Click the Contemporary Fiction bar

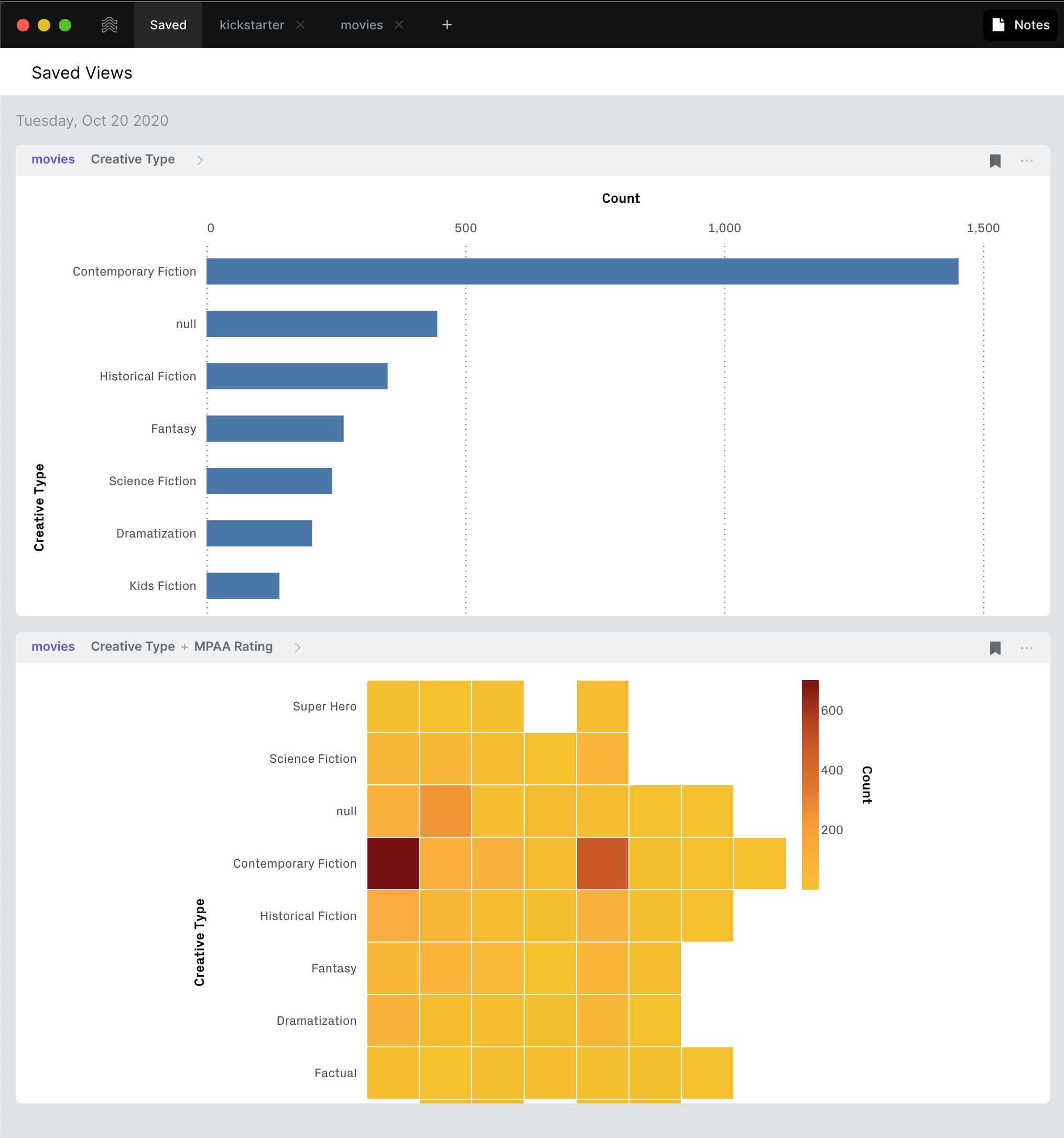(582, 271)
